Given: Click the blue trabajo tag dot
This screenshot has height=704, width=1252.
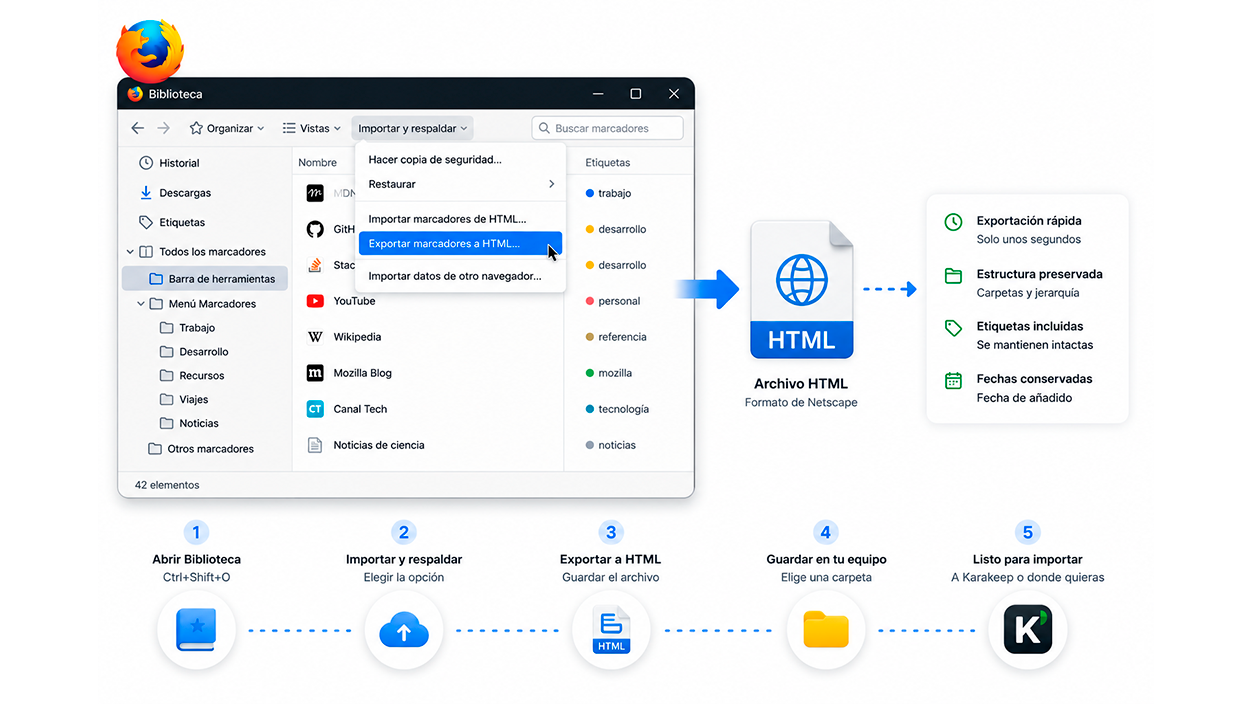Looking at the screenshot, I should (590, 193).
